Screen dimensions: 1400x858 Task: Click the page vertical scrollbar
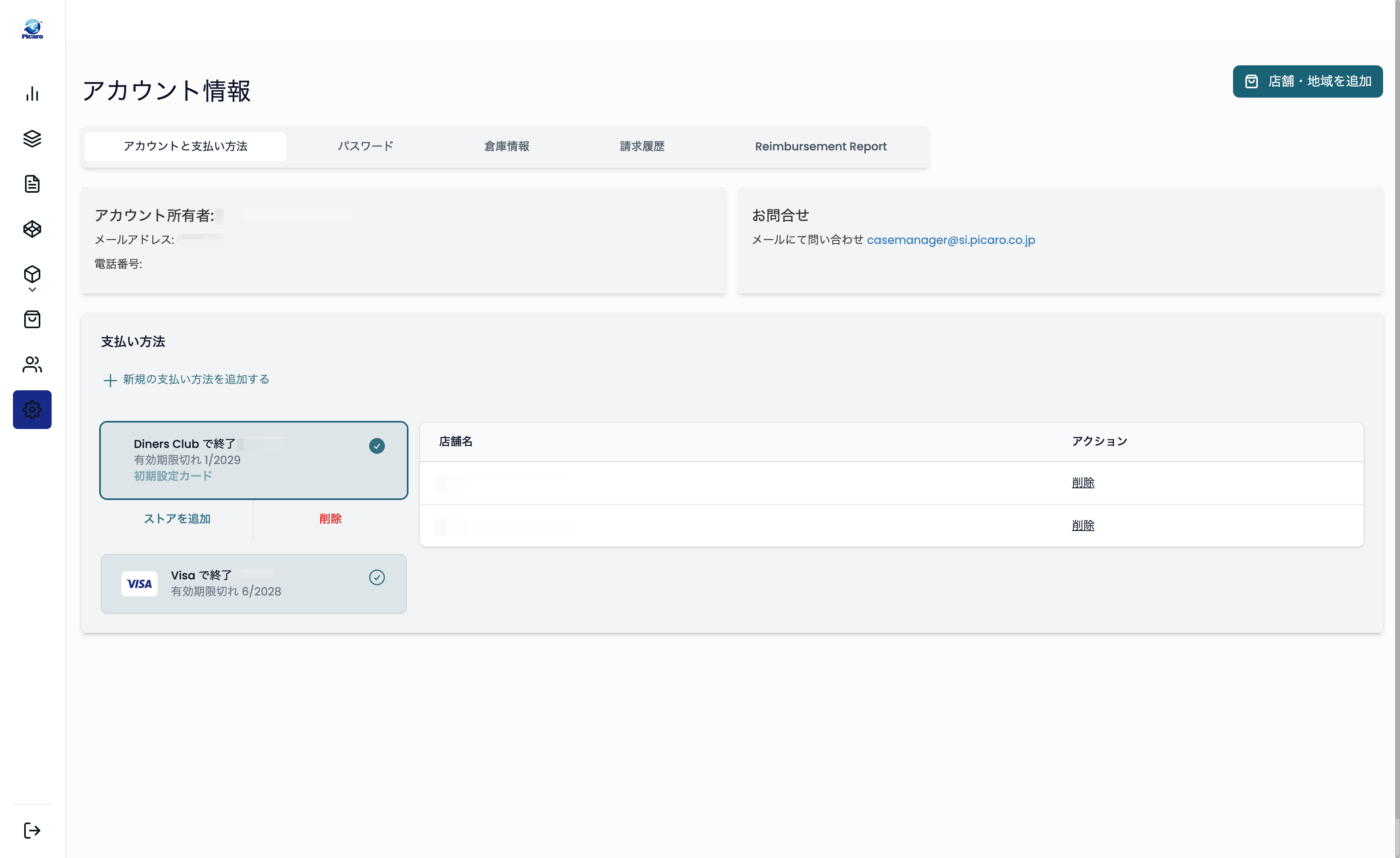click(1398, 409)
